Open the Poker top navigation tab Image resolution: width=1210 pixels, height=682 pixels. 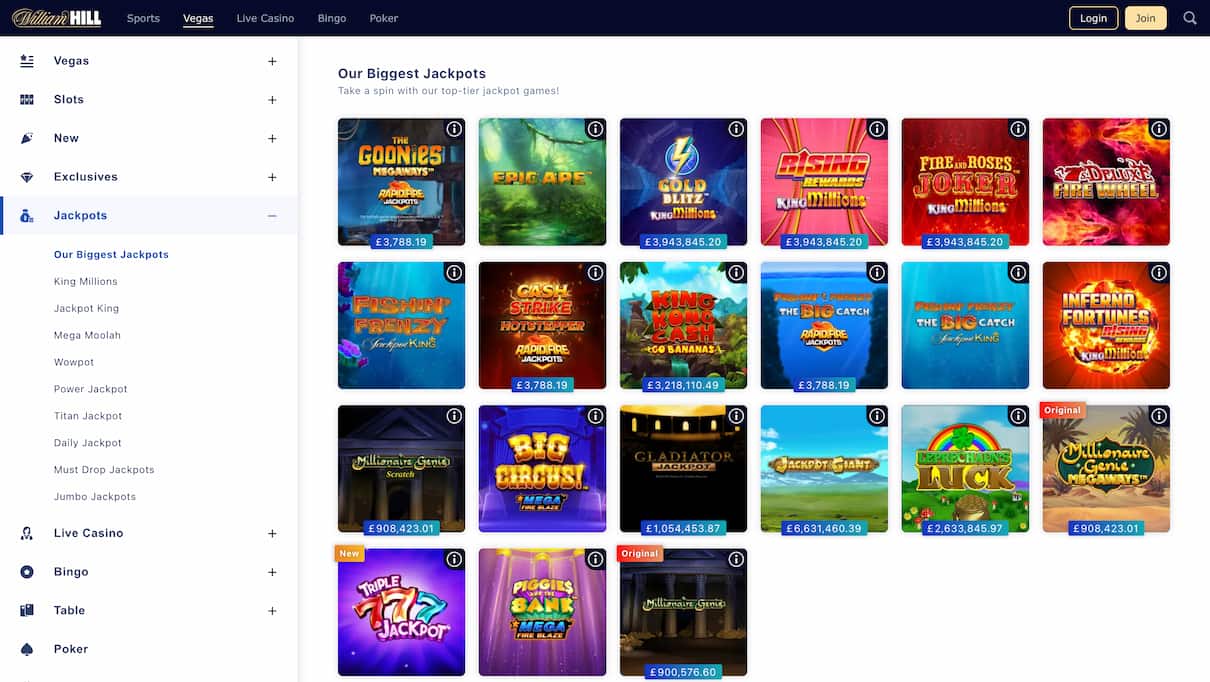click(383, 18)
